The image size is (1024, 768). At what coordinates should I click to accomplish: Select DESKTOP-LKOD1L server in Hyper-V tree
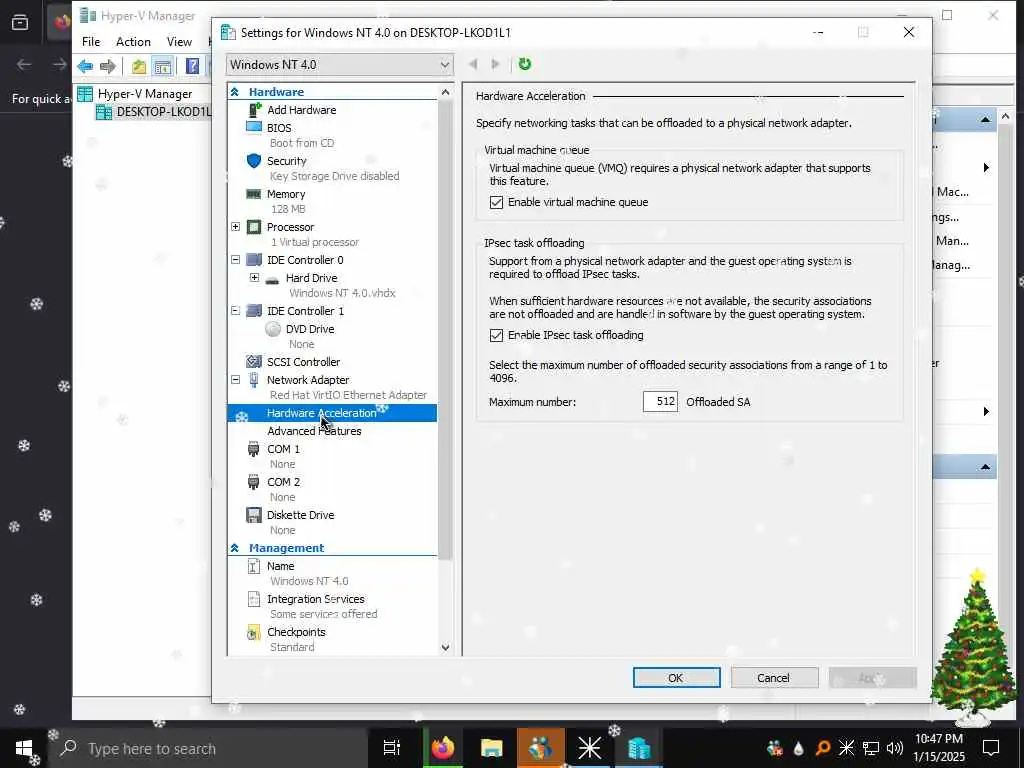click(163, 112)
